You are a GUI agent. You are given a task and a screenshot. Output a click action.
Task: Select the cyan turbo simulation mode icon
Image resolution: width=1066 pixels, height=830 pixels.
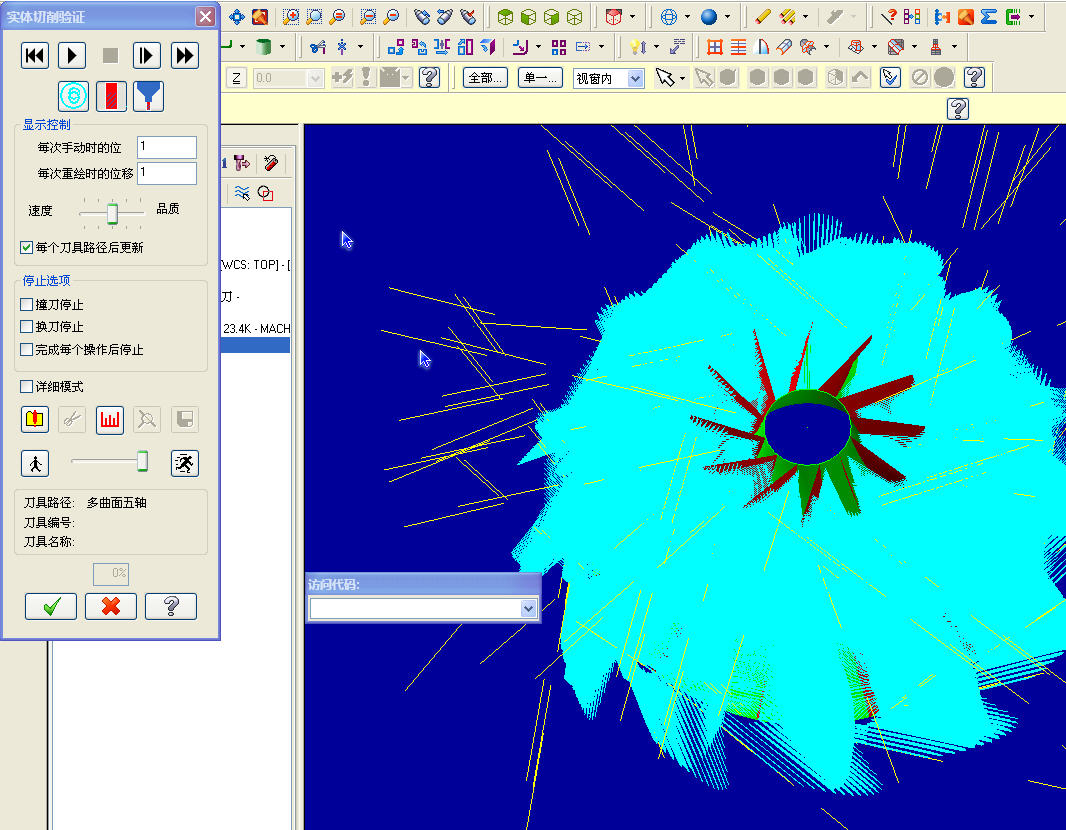(73, 96)
